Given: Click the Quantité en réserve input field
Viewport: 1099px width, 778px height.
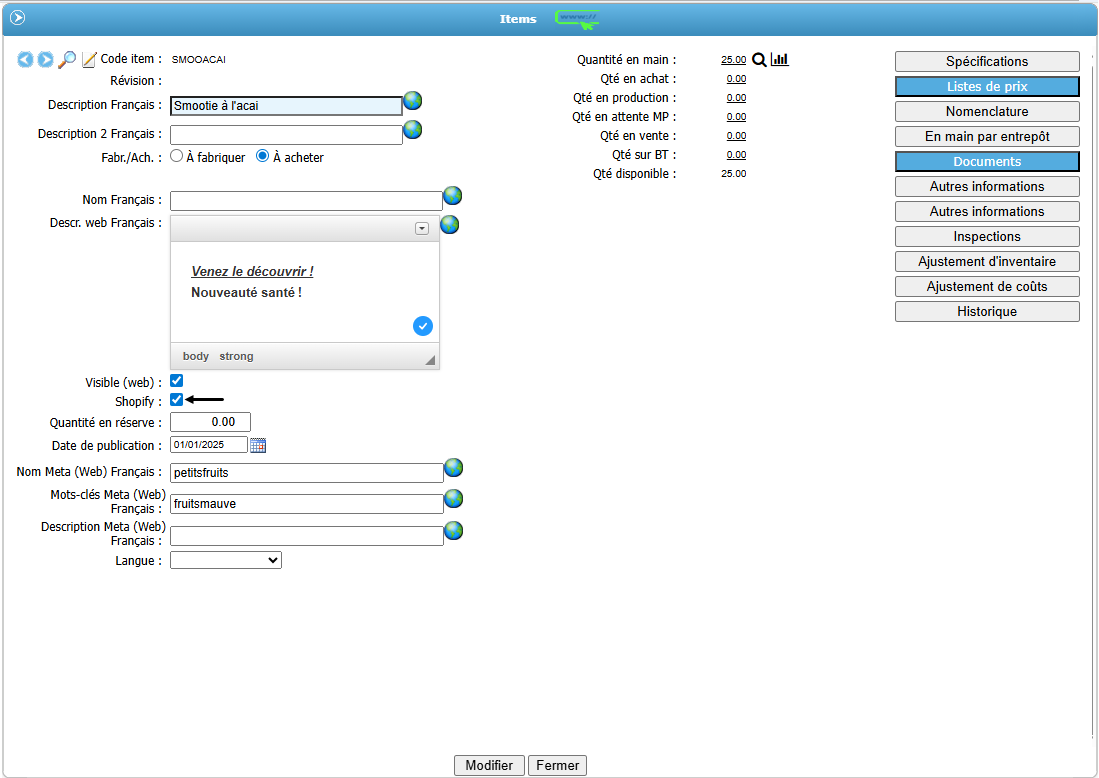Looking at the screenshot, I should click(210, 422).
